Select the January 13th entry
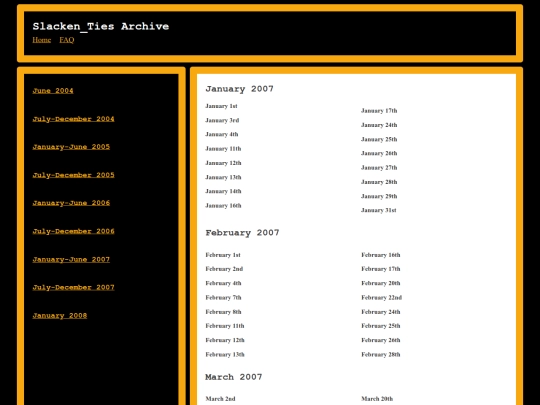540x405 pixels. pos(223,177)
